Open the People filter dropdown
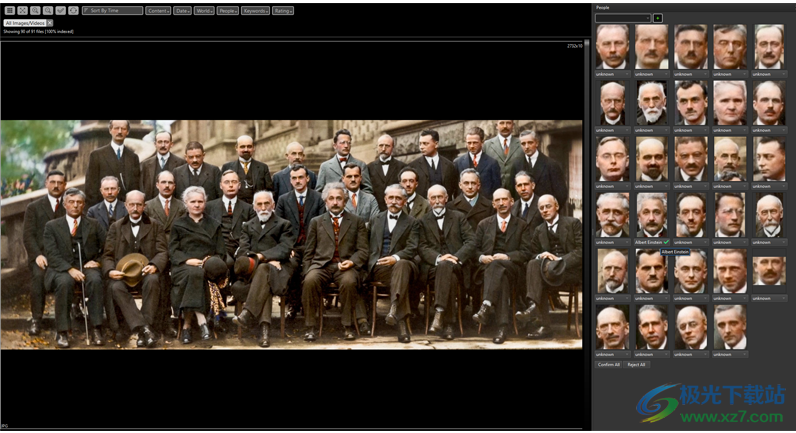This screenshot has height=433, width=796. [227, 11]
